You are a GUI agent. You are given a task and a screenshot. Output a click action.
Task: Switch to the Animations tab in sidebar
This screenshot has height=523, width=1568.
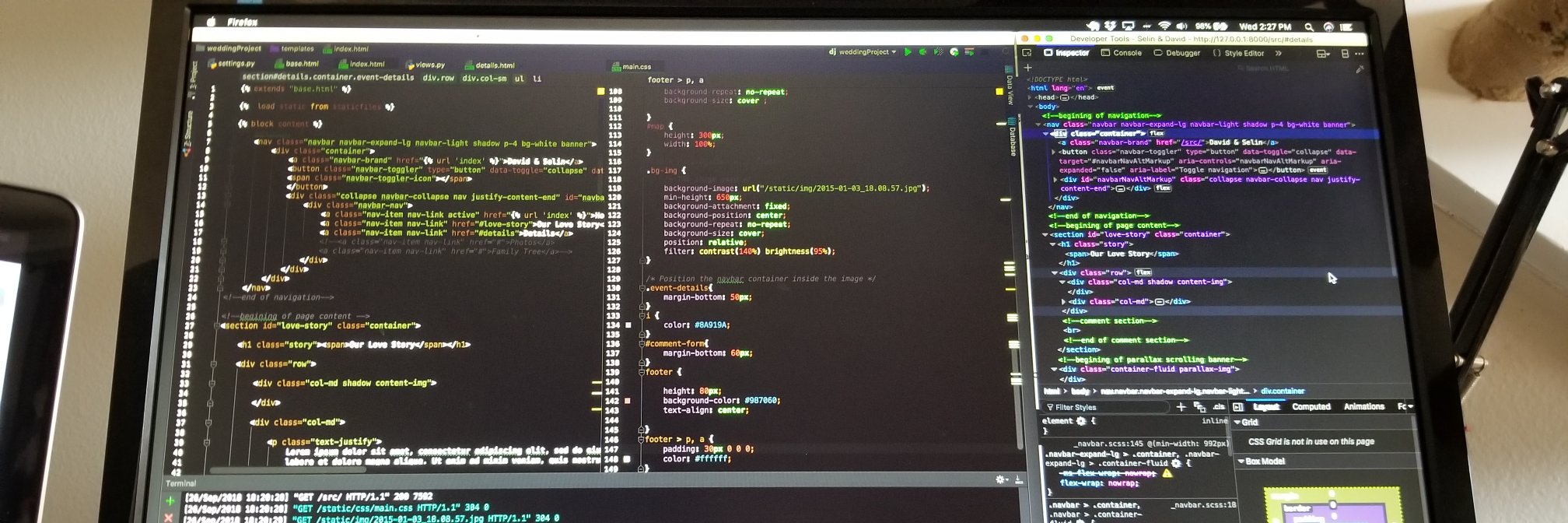(1364, 406)
